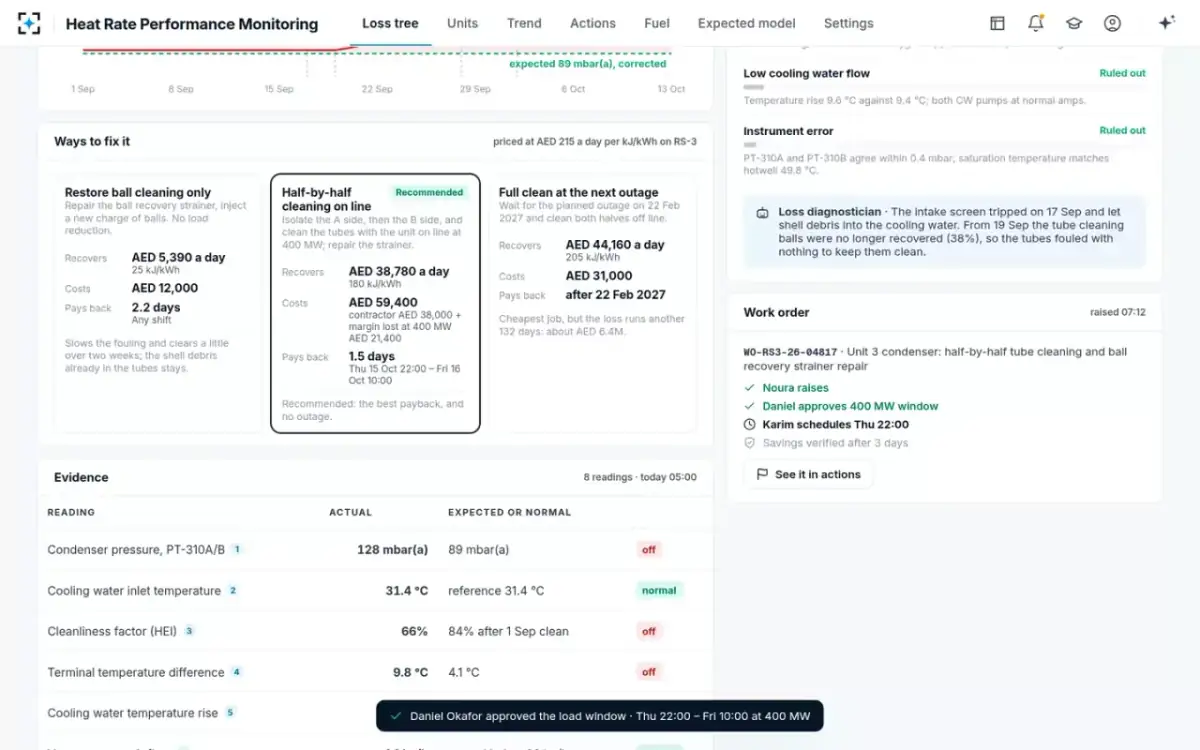Switch to the Loss tree tab
The height and width of the screenshot is (750, 1200).
coord(390,23)
